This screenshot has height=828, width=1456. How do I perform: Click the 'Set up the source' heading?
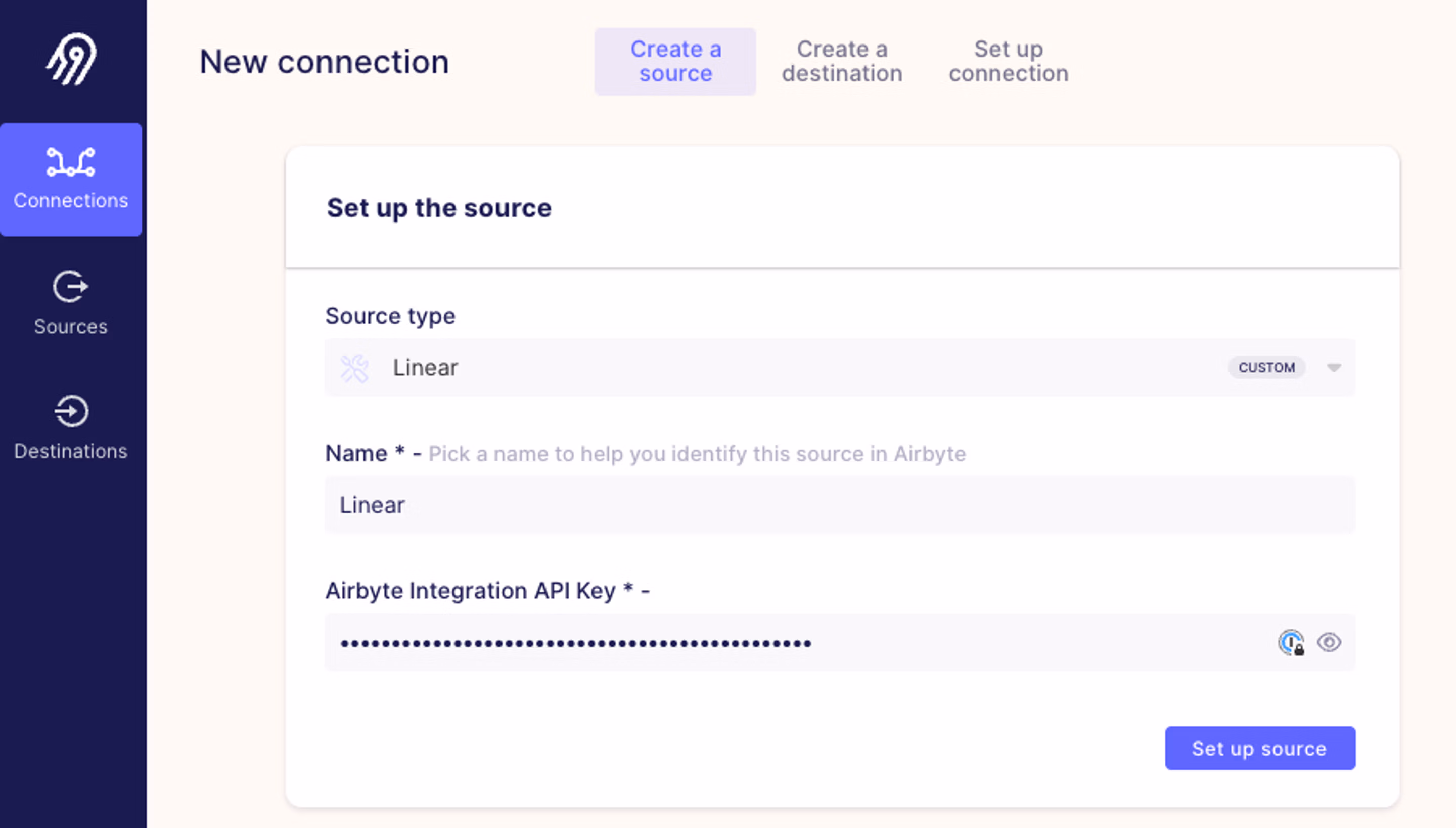pos(439,208)
